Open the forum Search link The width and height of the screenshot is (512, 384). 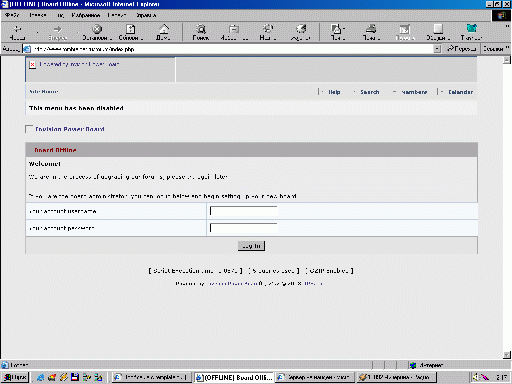click(x=370, y=92)
